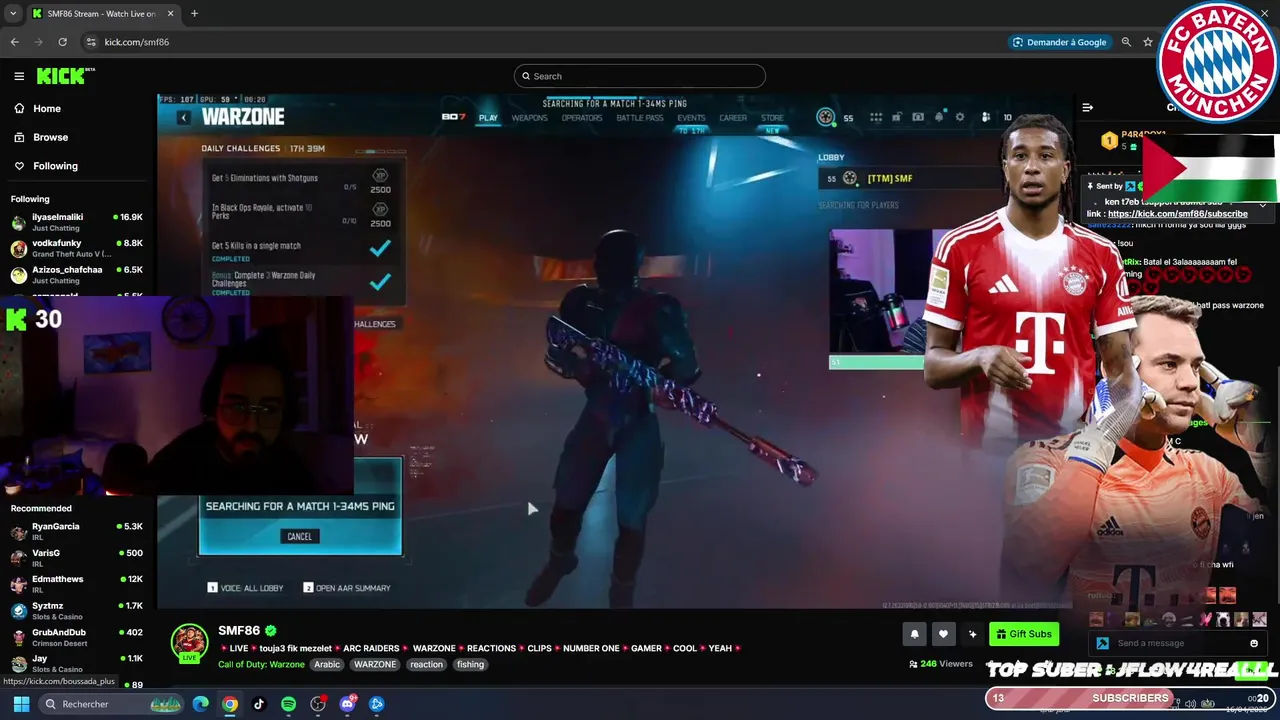This screenshot has width=1280, height=720.
Task: Open Following in Kick sidebar
Action: pos(55,166)
